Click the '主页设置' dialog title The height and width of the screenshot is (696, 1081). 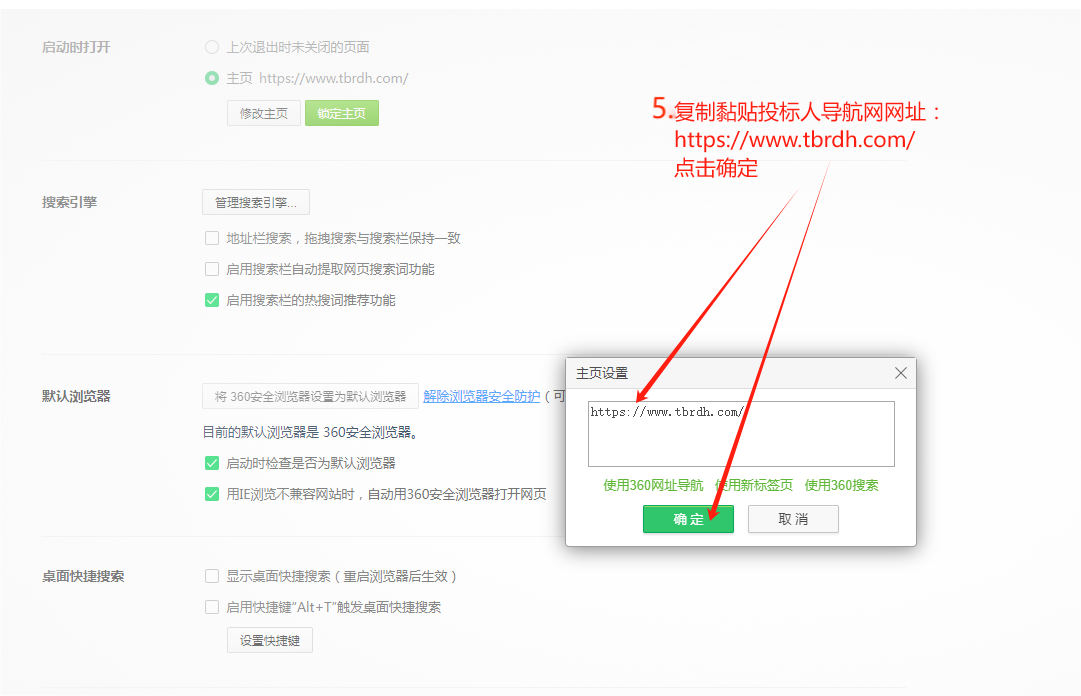602,373
